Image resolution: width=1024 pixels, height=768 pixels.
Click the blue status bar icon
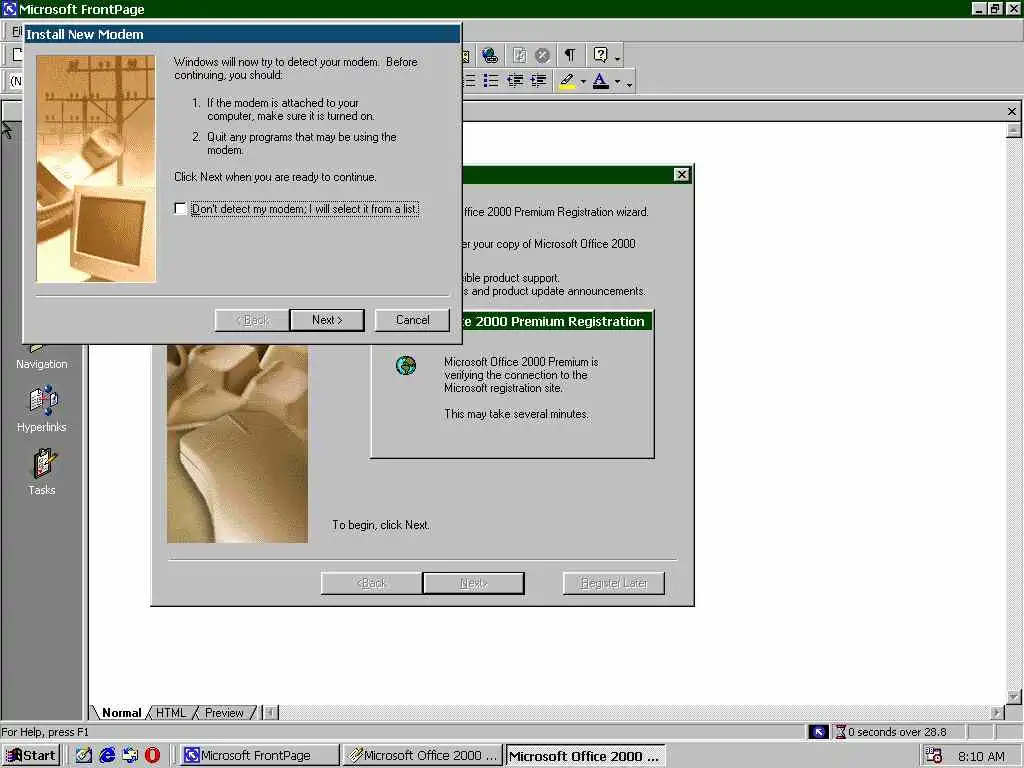(818, 732)
